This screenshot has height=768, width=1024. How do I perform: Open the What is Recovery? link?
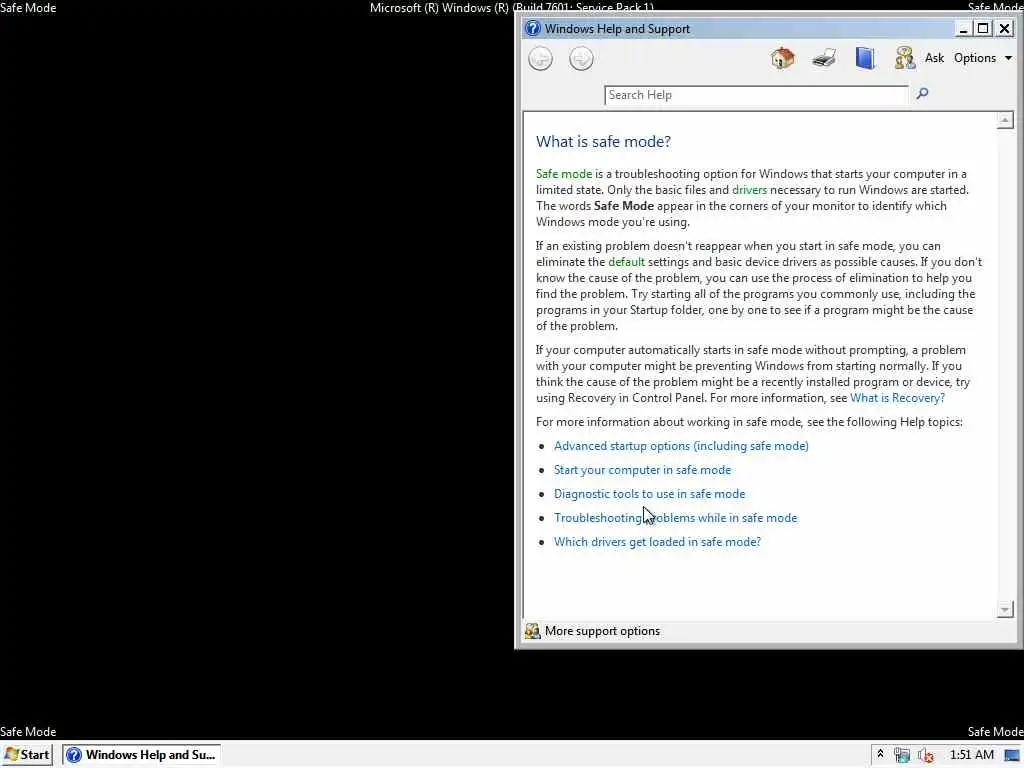[897, 398]
